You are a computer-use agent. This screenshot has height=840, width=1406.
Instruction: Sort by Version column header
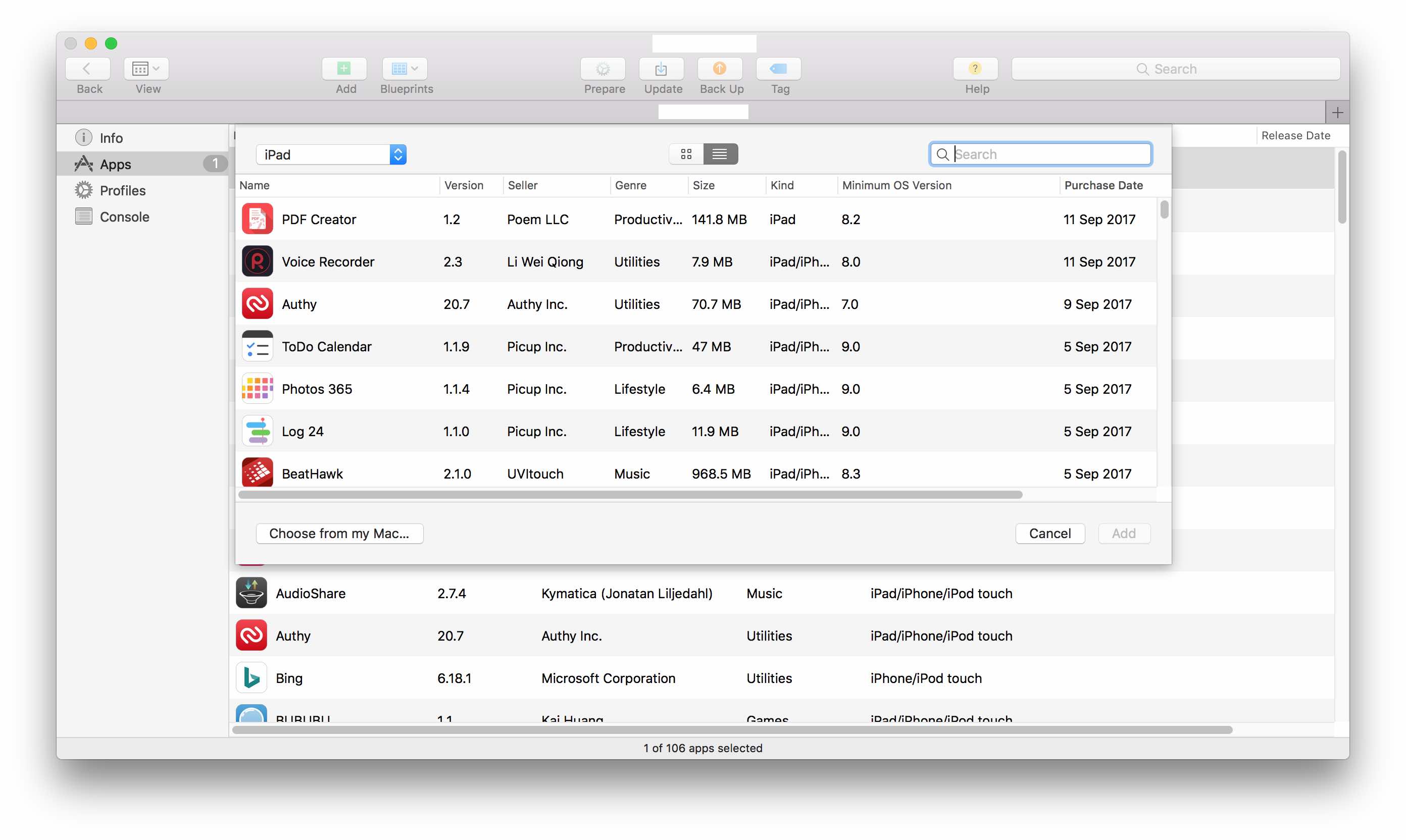click(471, 185)
